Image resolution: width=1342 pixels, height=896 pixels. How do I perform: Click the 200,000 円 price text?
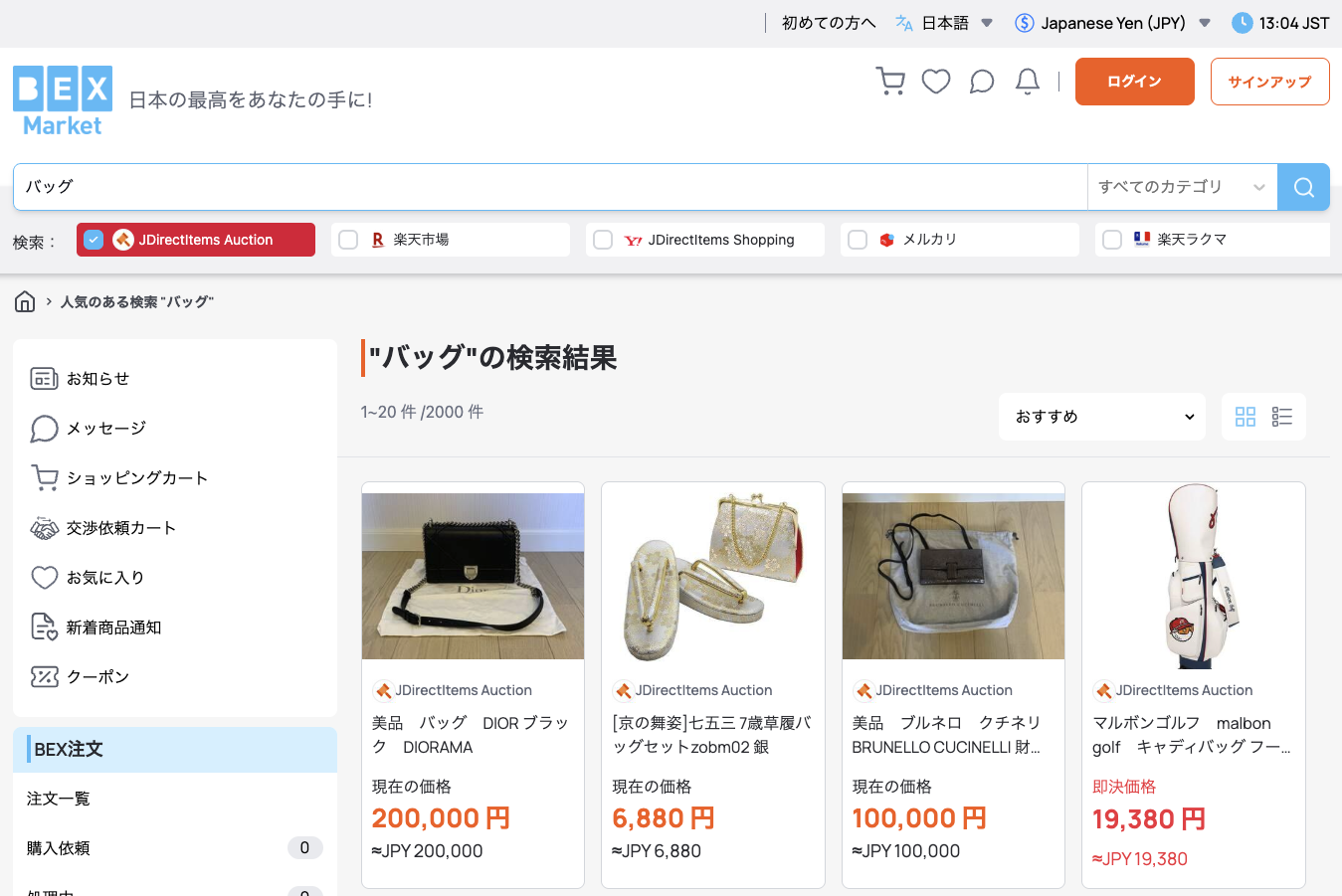pos(441,818)
